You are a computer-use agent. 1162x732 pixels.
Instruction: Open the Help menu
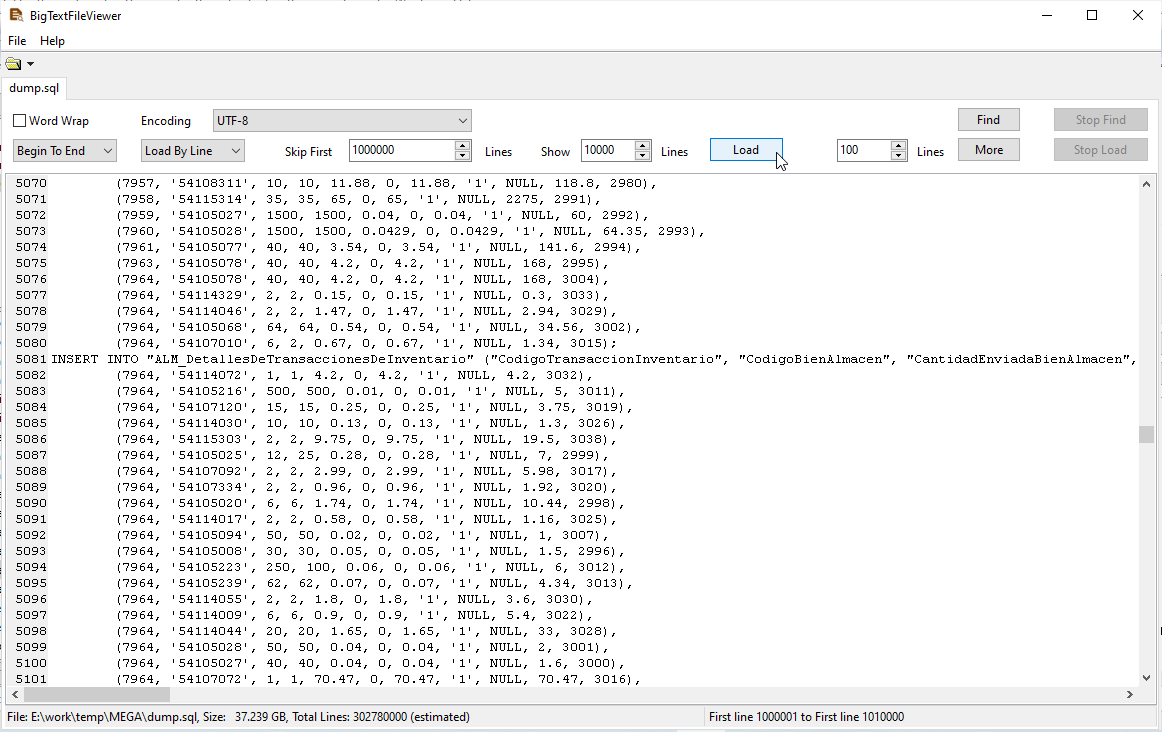52,41
